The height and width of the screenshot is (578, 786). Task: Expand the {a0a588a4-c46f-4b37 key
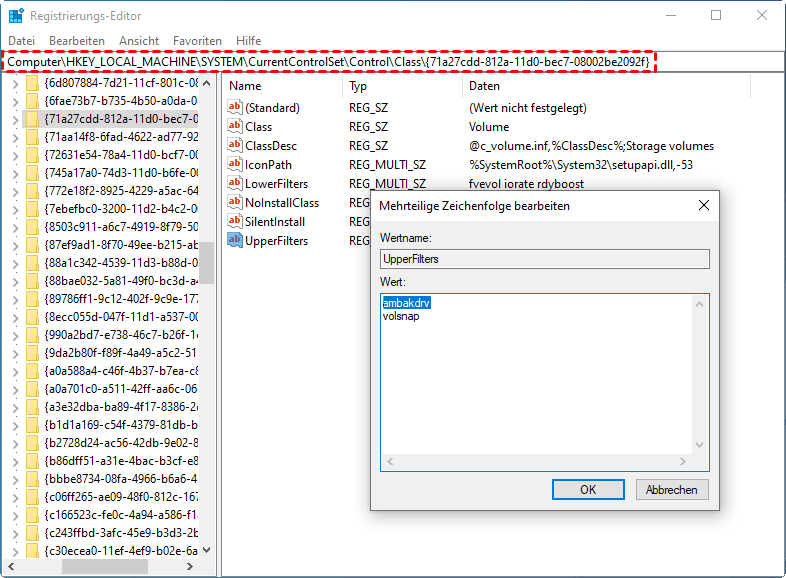pos(15,371)
